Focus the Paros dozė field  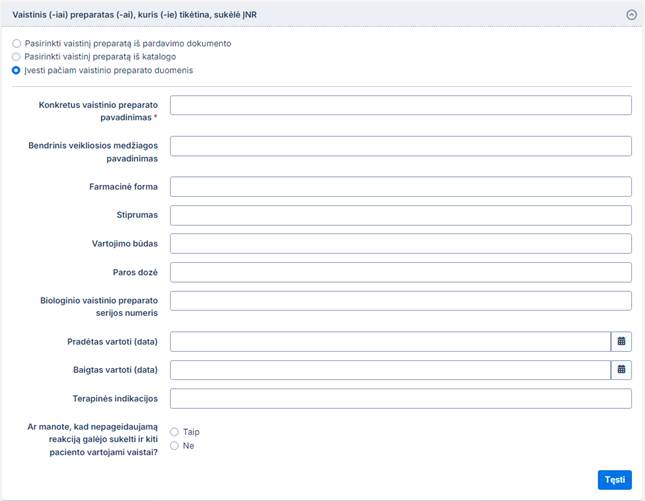(400, 272)
